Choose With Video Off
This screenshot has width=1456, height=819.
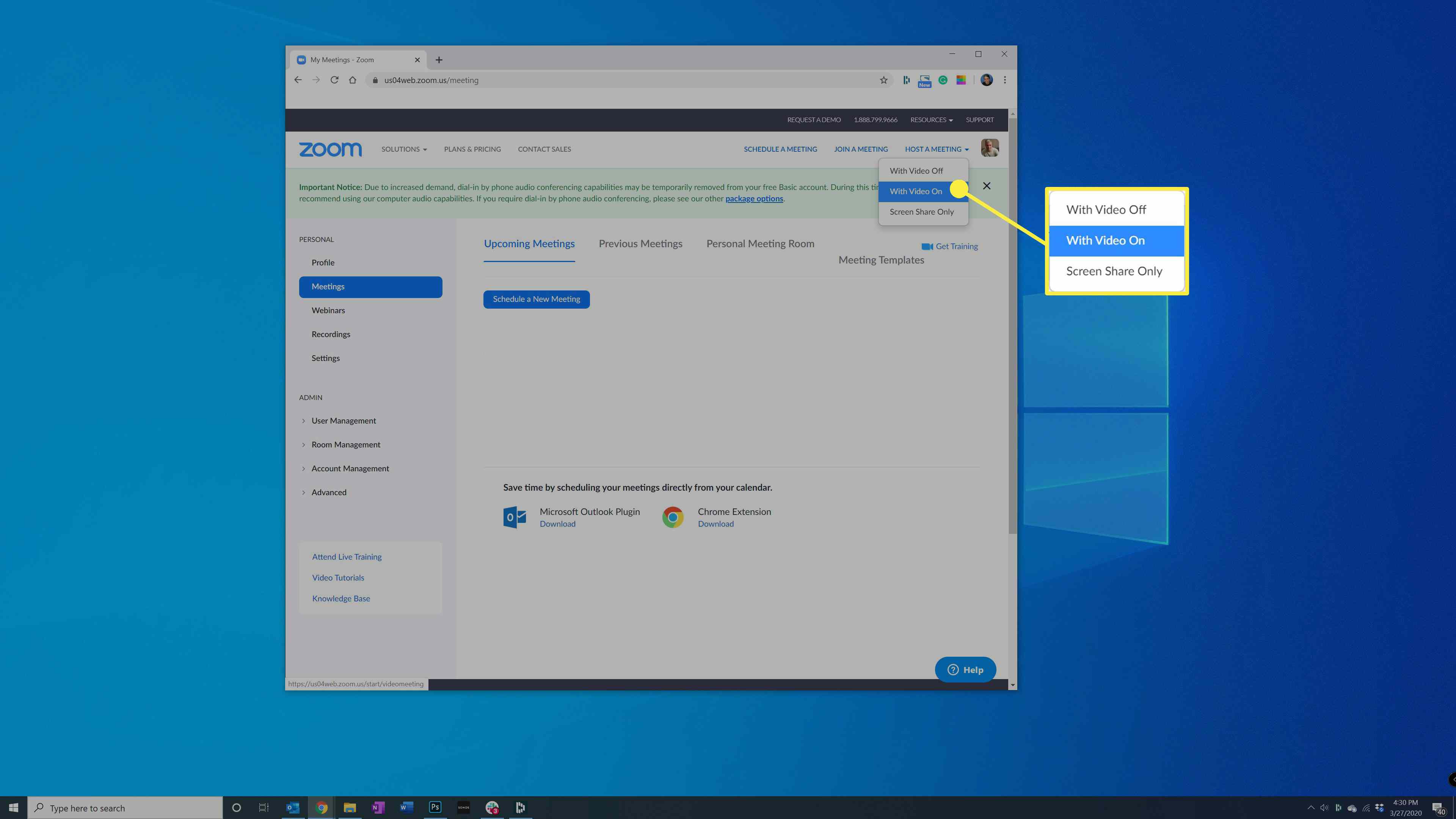[x=923, y=171]
